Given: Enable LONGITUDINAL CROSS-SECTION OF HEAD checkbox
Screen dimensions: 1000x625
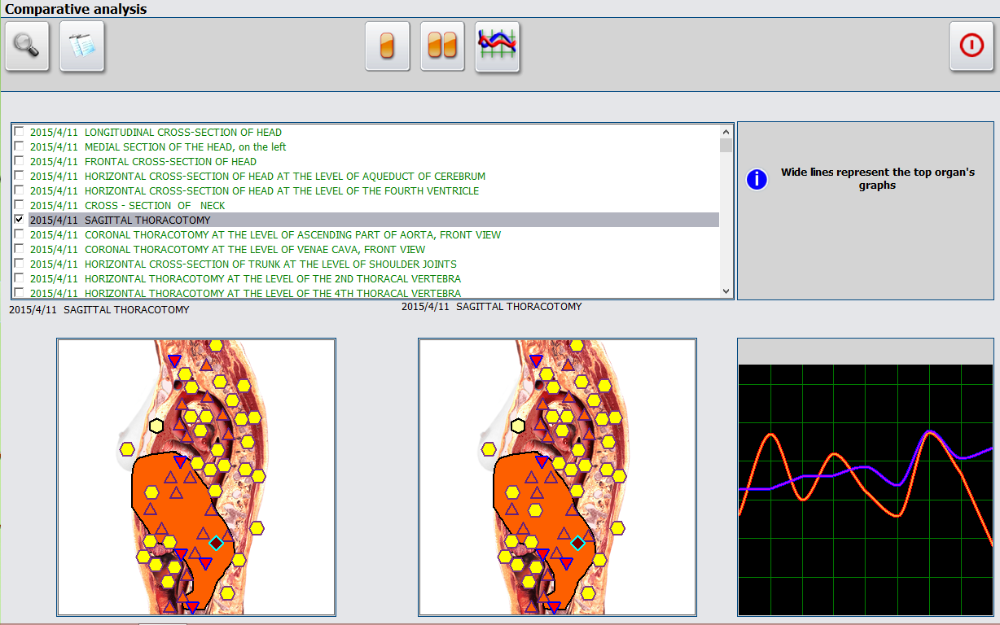Looking at the screenshot, I should click(x=19, y=132).
